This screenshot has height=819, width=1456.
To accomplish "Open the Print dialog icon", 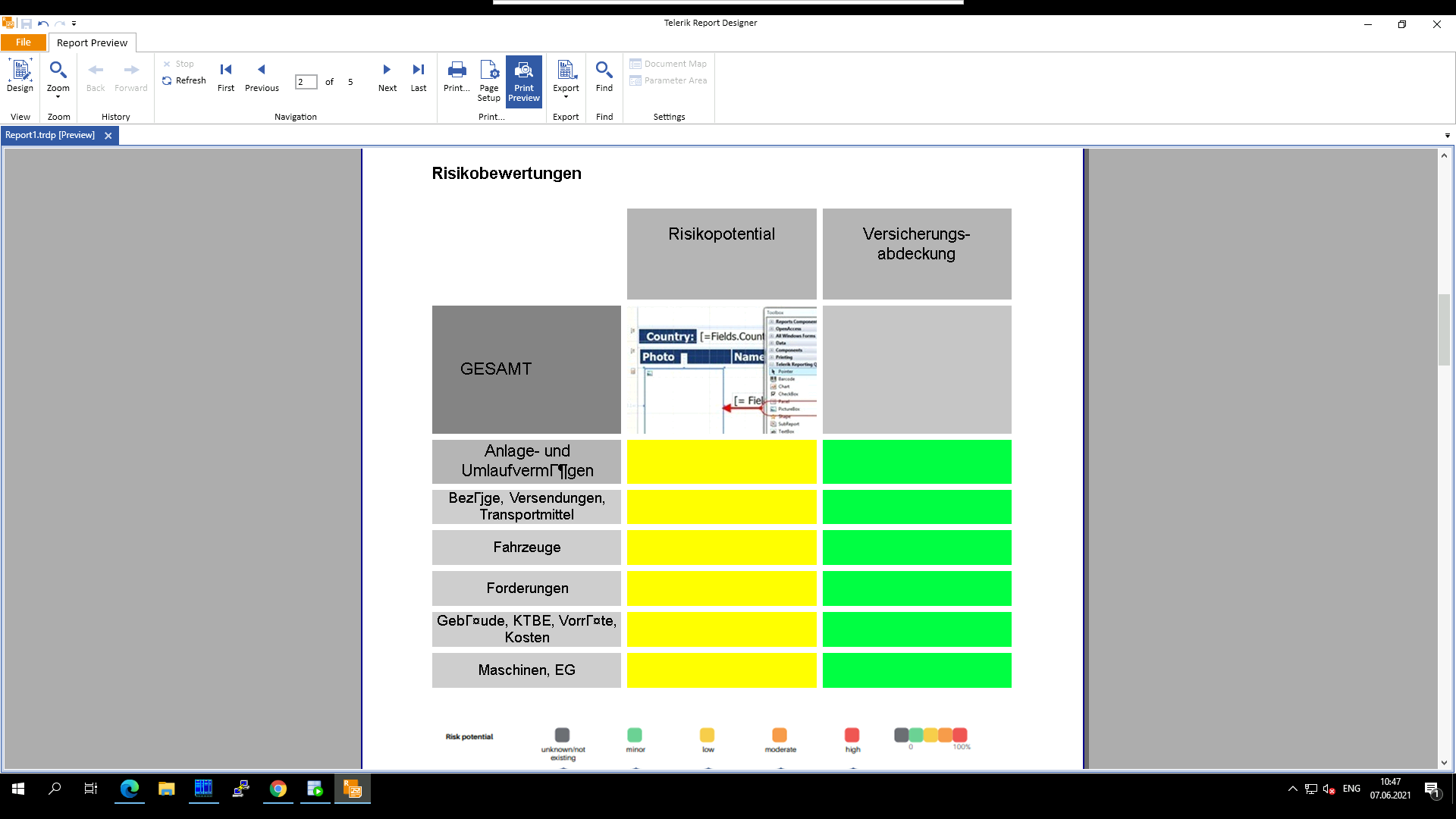I will click(457, 71).
